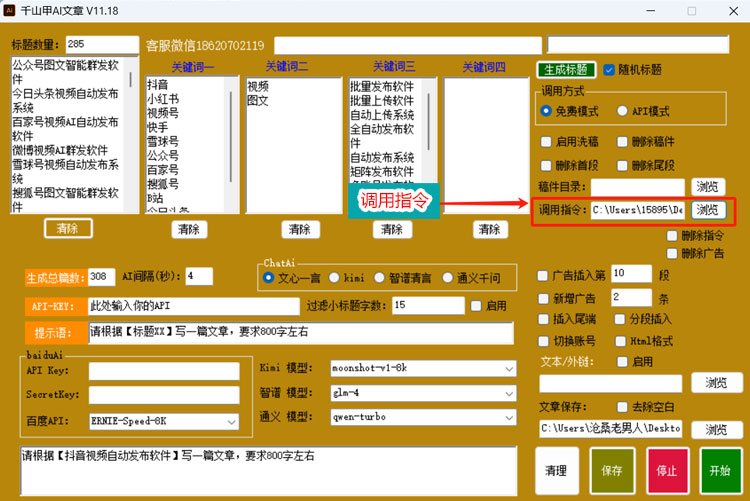Click the baiduAi API Key field

point(164,371)
